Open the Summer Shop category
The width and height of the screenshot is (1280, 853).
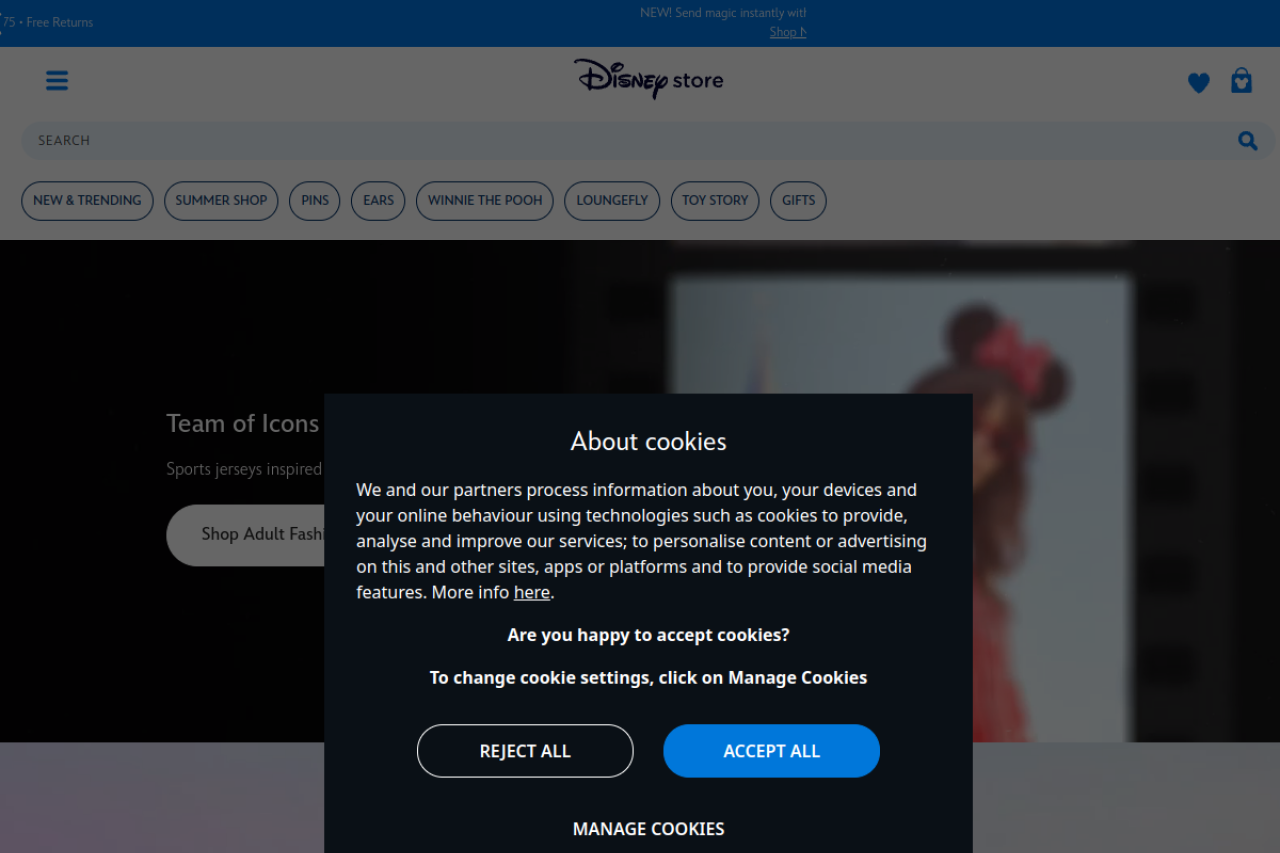click(x=221, y=201)
